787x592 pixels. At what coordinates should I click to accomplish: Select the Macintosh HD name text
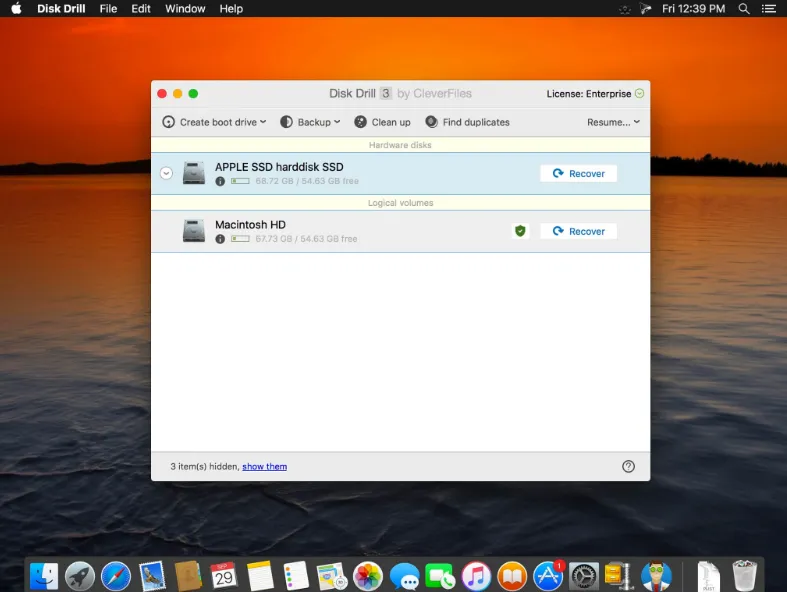pyautogui.click(x=250, y=225)
